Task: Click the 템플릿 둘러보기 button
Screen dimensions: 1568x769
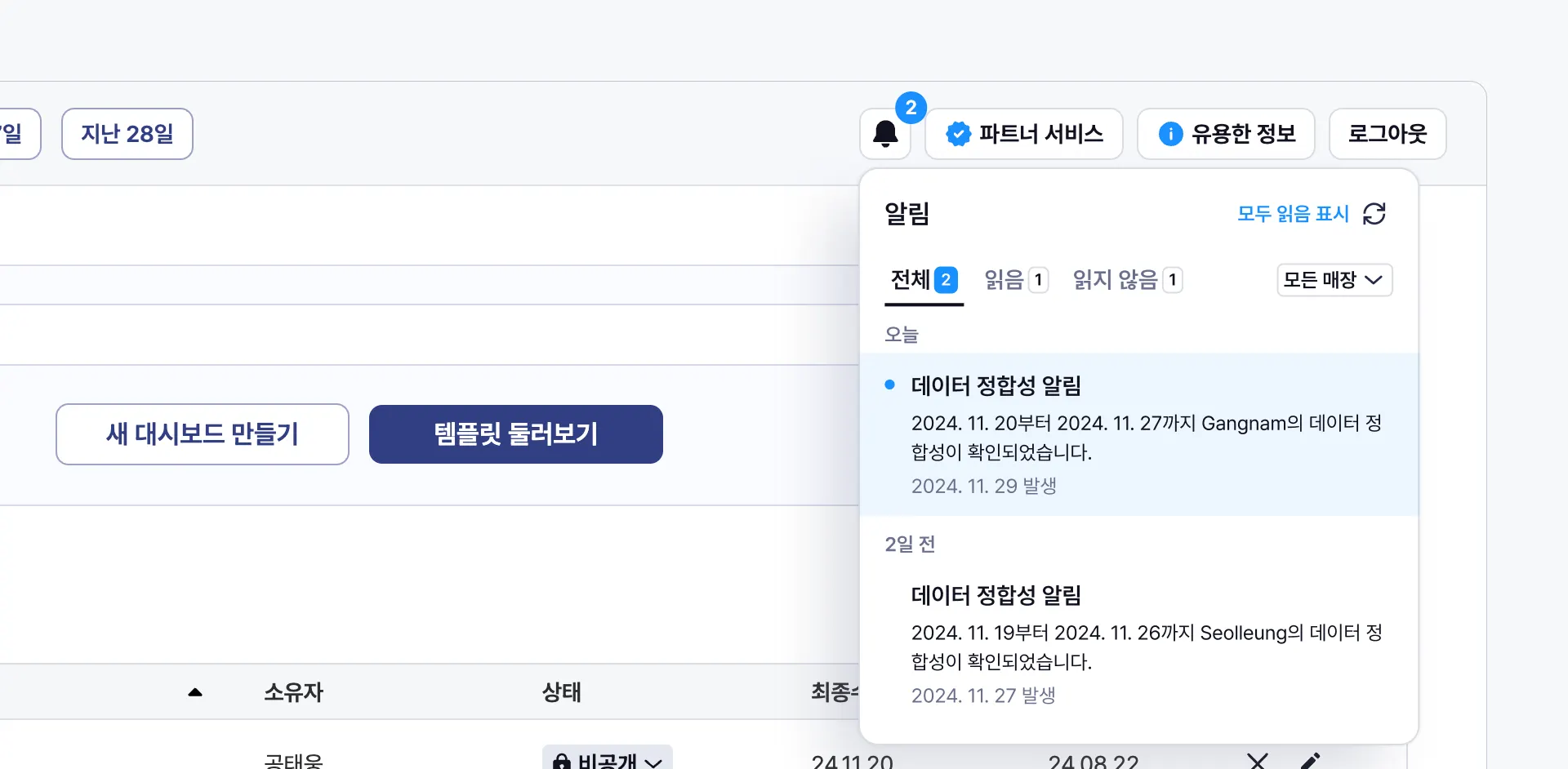Action: click(x=516, y=434)
